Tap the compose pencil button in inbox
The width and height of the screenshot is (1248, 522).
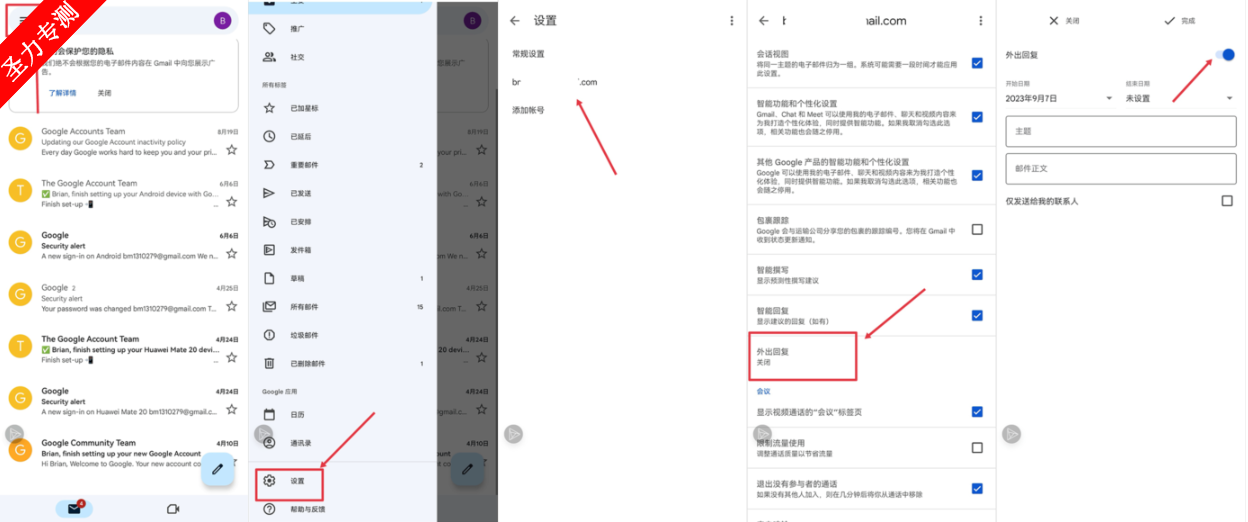(217, 468)
